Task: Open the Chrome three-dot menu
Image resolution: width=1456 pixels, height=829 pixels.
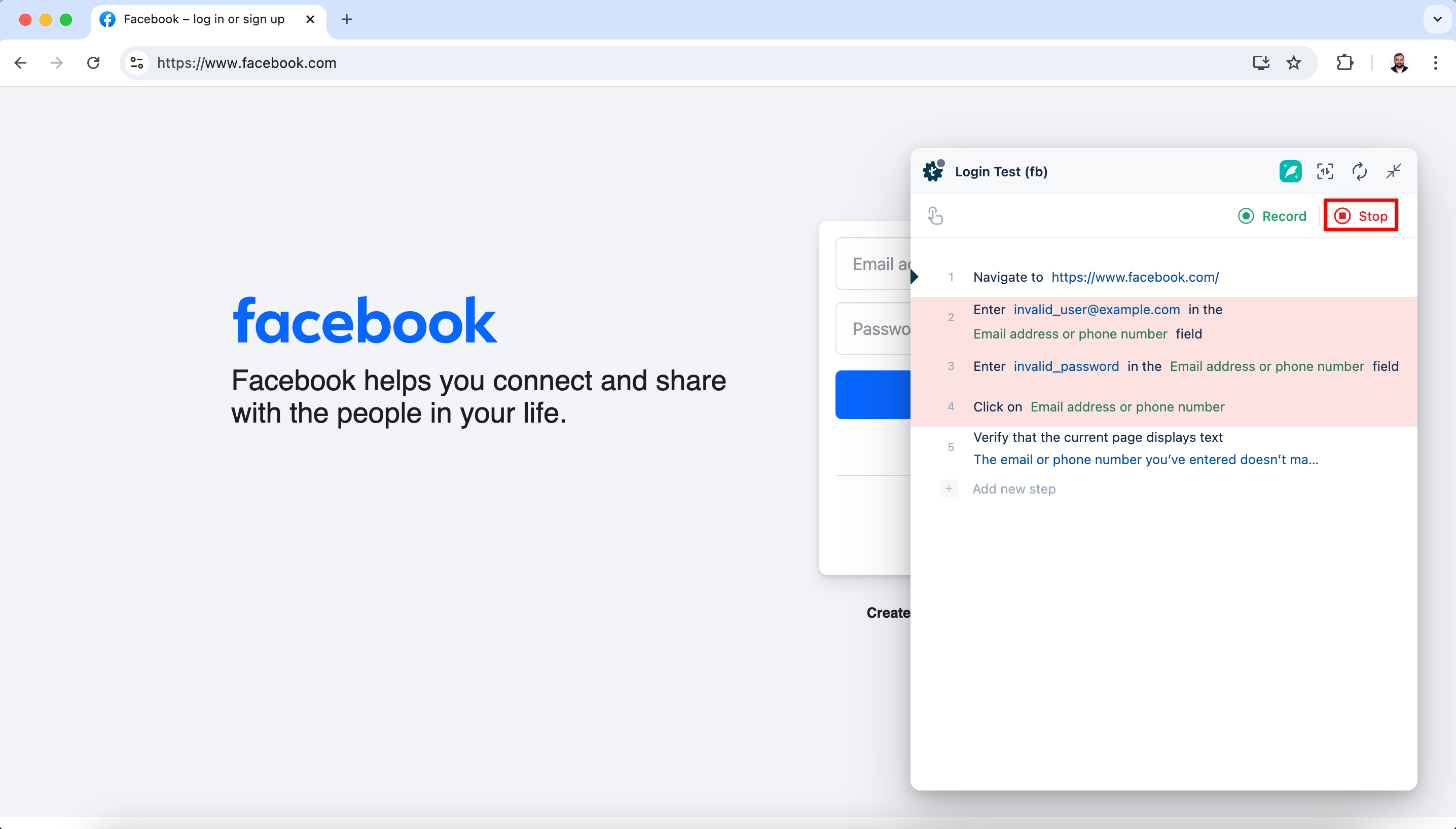Action: 1435,63
